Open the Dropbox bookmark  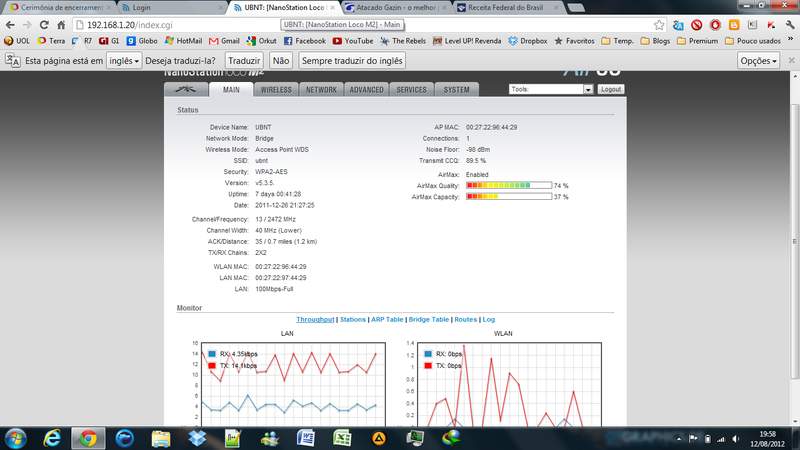(x=528, y=41)
